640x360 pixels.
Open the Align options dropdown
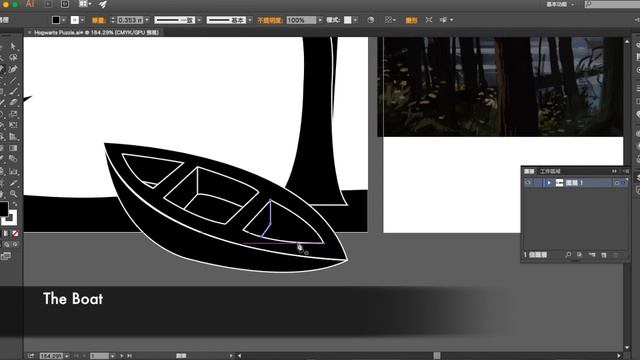point(390,20)
